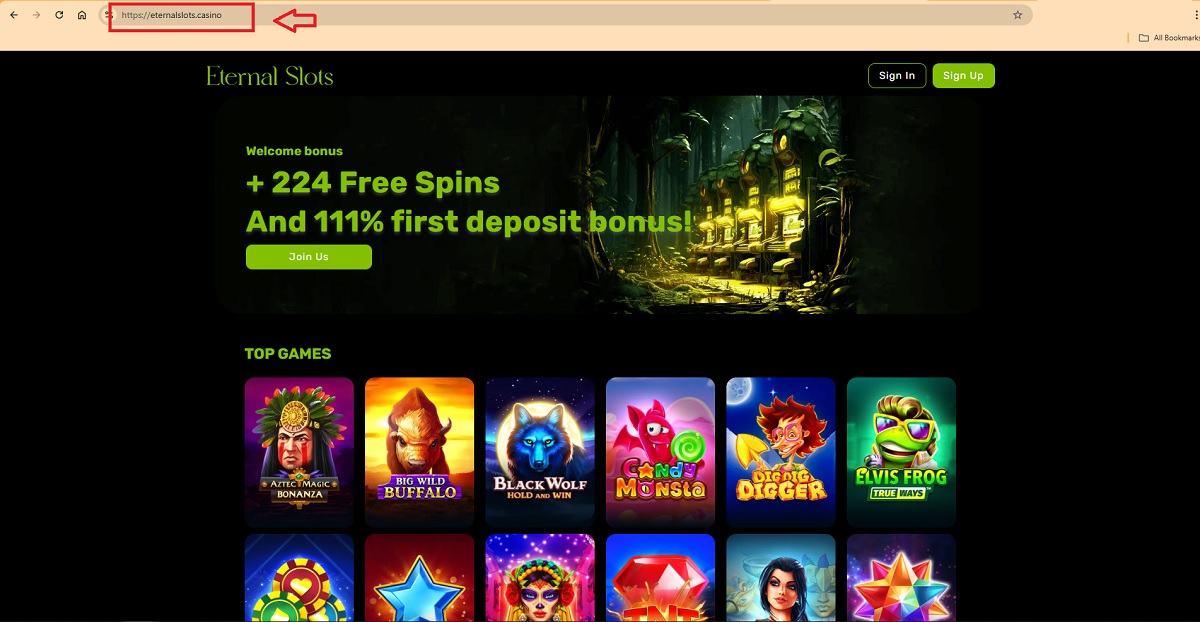The image size is (1200, 622).
Task: Click the browser back arrow
Action: (13, 15)
